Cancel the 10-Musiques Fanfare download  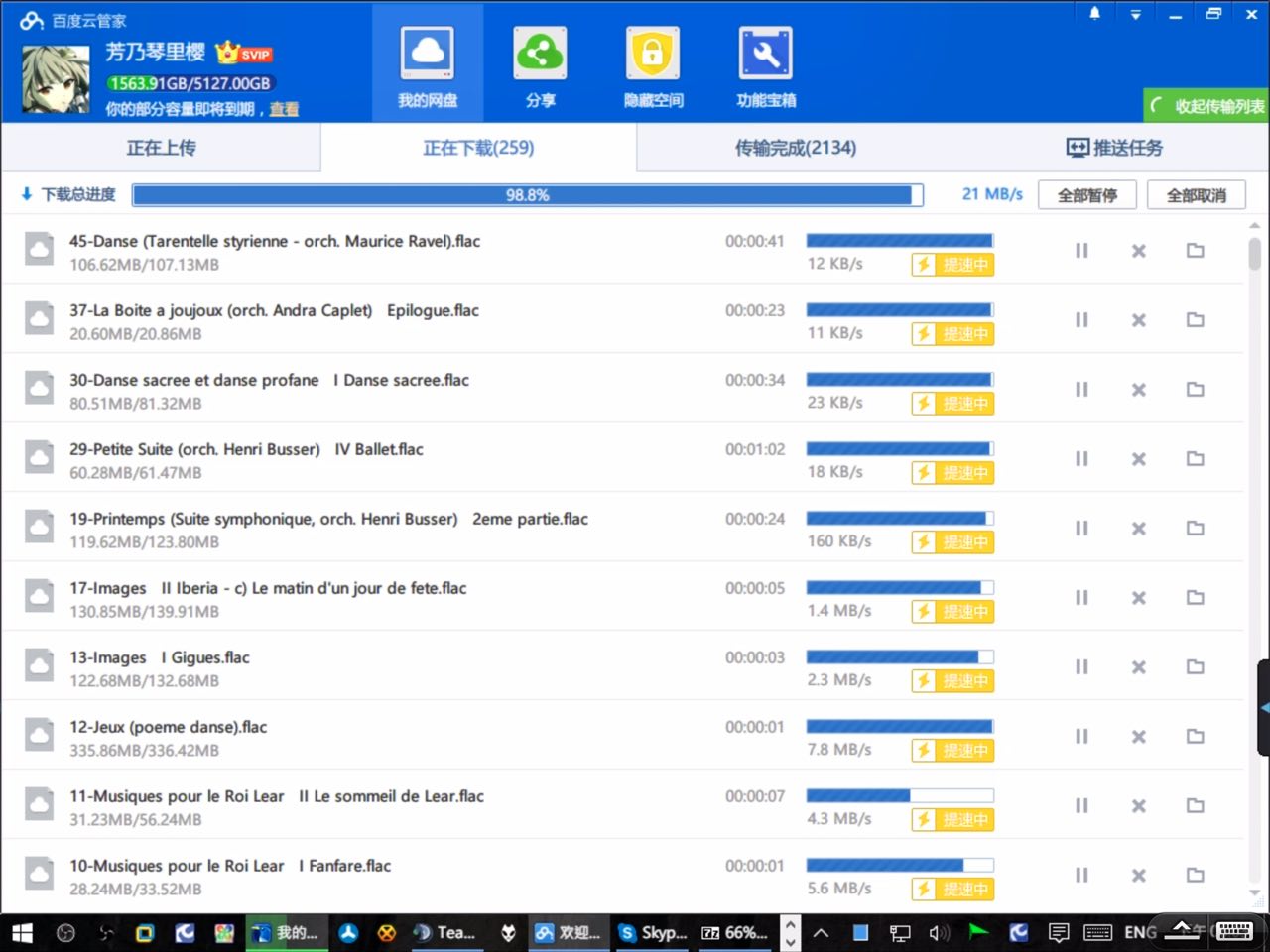[1138, 876]
